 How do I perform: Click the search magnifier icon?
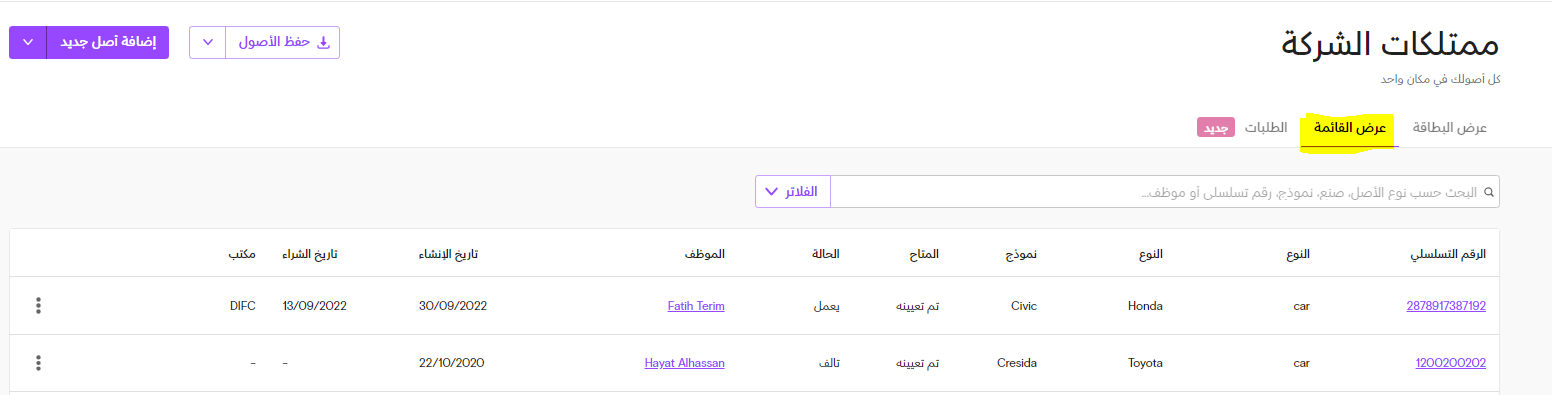pos(1488,192)
